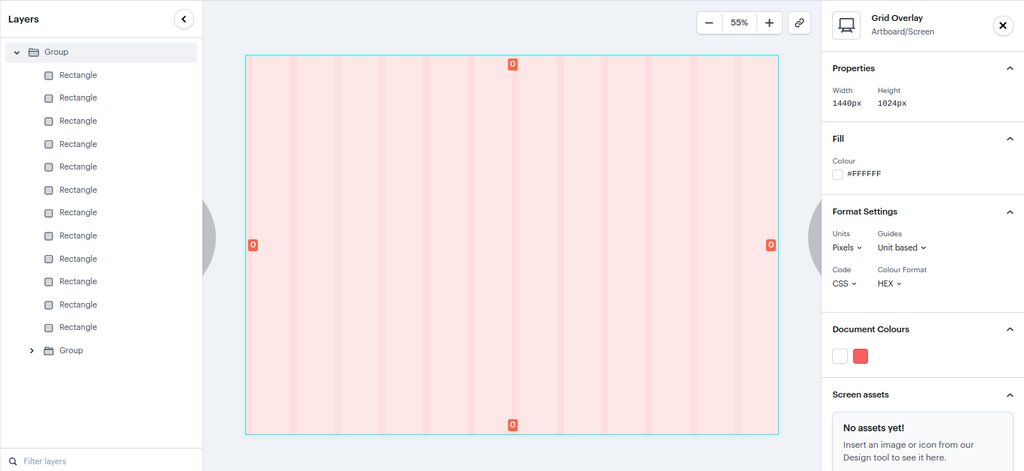Expand the nested Group at the list bottom
The image size is (1024, 471).
[31, 351]
